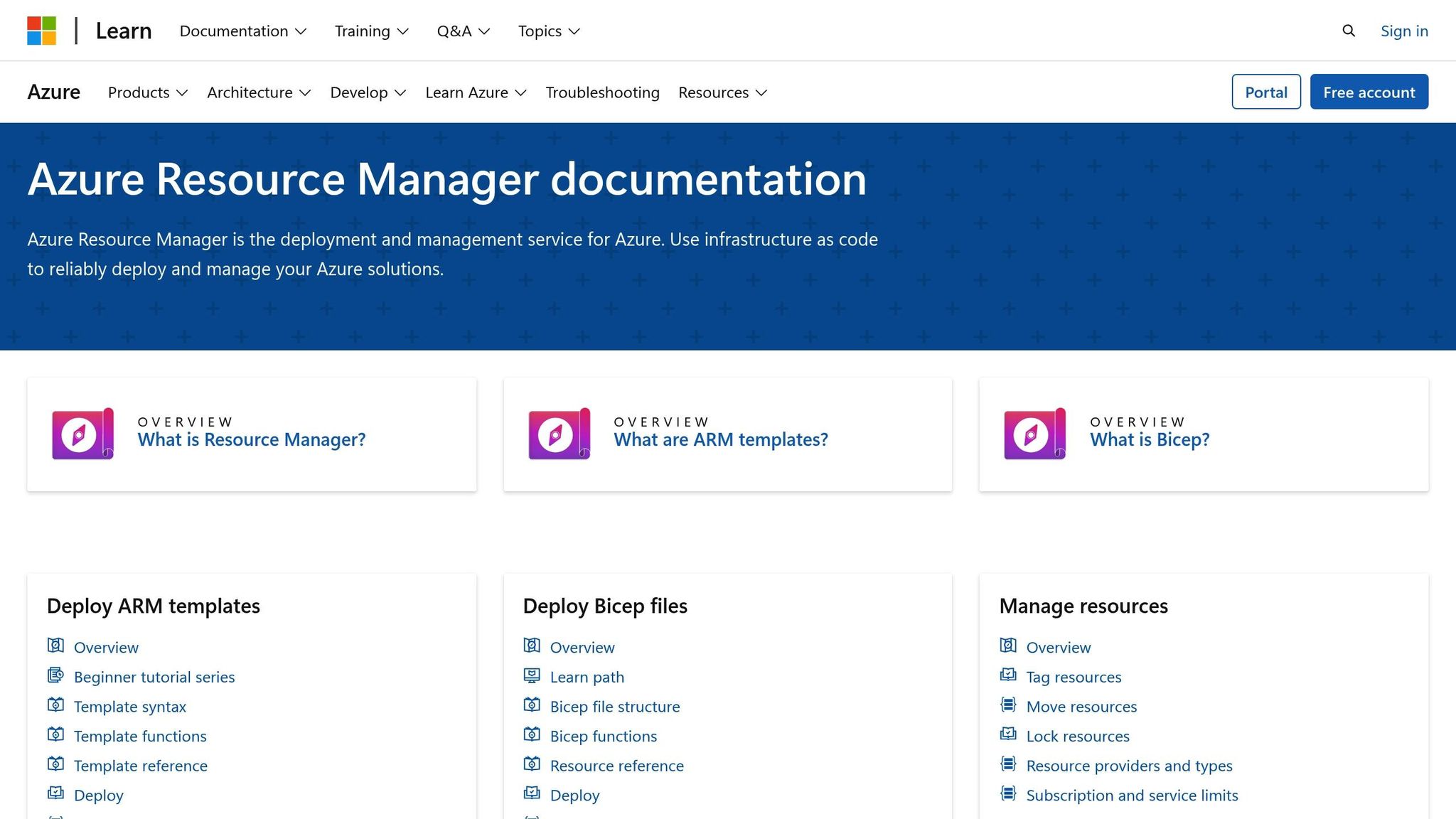
Task: Click the compass icon beside What are ARM templates
Action: coord(558,434)
